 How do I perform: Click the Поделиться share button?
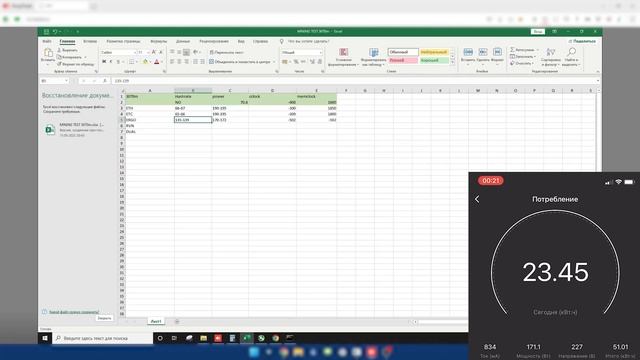pos(582,41)
